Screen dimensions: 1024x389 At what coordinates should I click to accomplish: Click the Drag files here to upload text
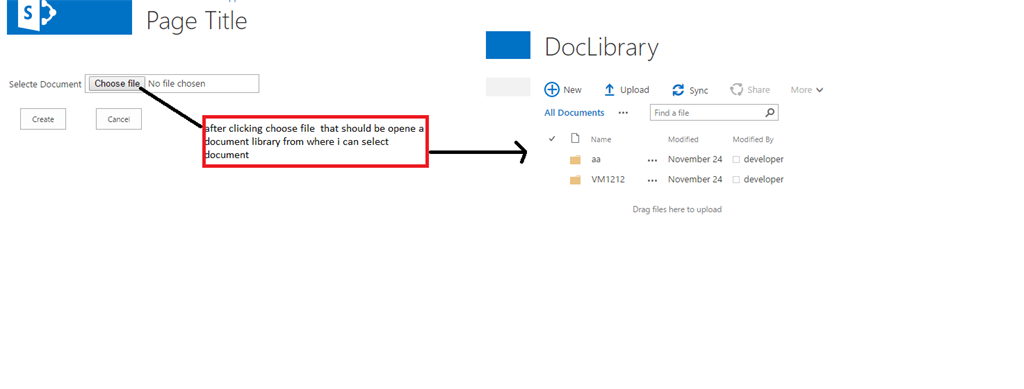point(677,210)
